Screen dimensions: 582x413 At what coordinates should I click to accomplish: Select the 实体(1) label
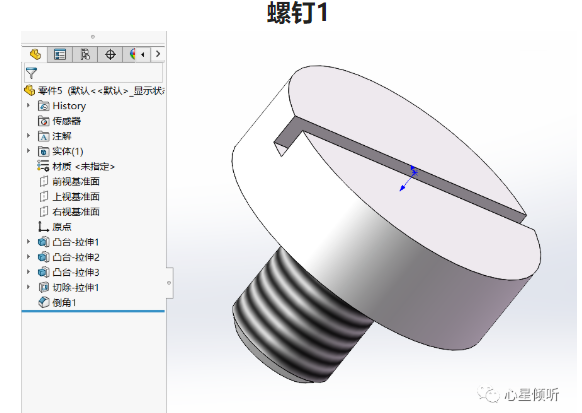[68, 151]
